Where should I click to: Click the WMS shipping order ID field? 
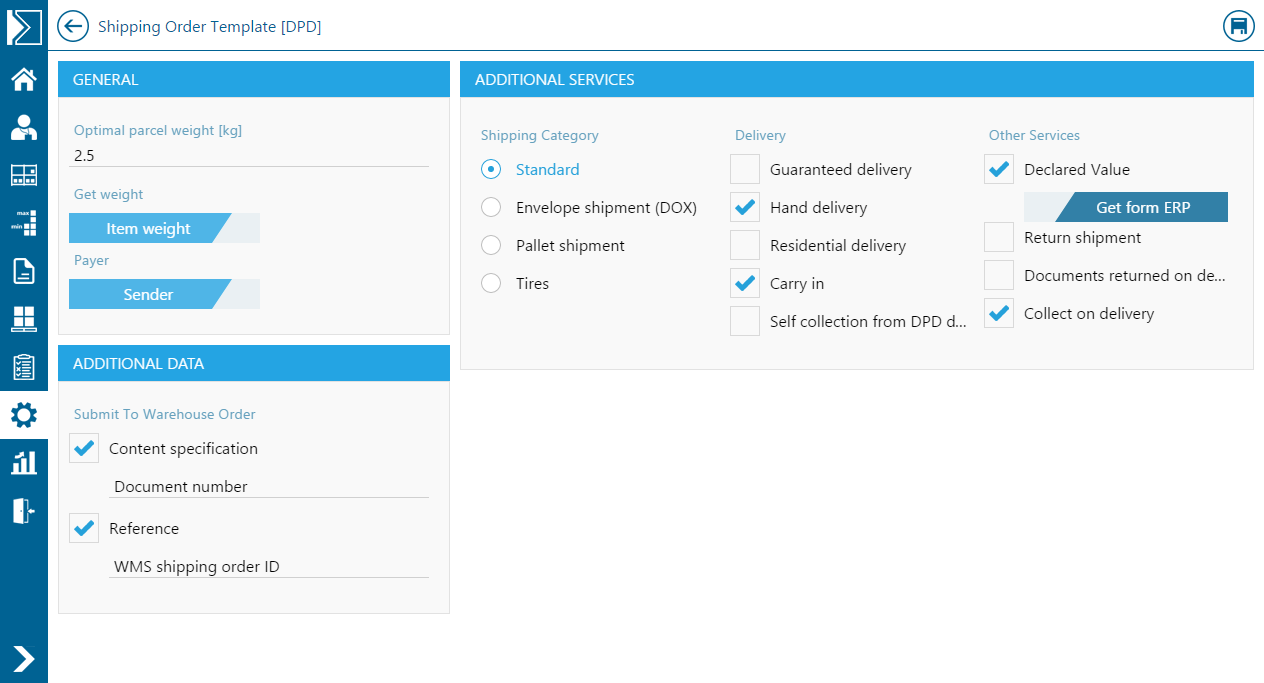click(268, 567)
